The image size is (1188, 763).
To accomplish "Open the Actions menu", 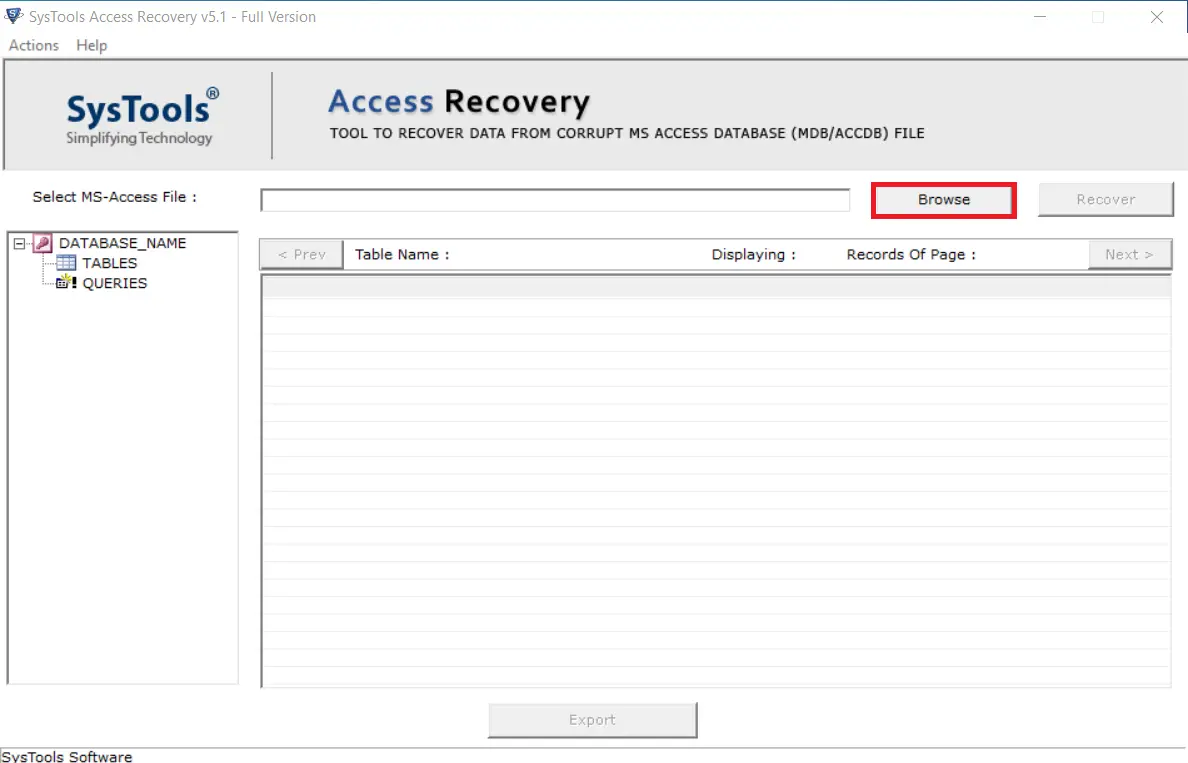I will click(33, 45).
